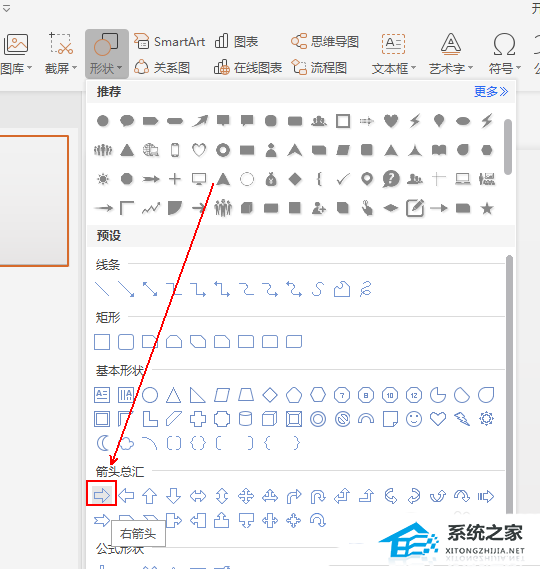
Task: Open the 形状 shapes dropdown
Action: [107, 54]
